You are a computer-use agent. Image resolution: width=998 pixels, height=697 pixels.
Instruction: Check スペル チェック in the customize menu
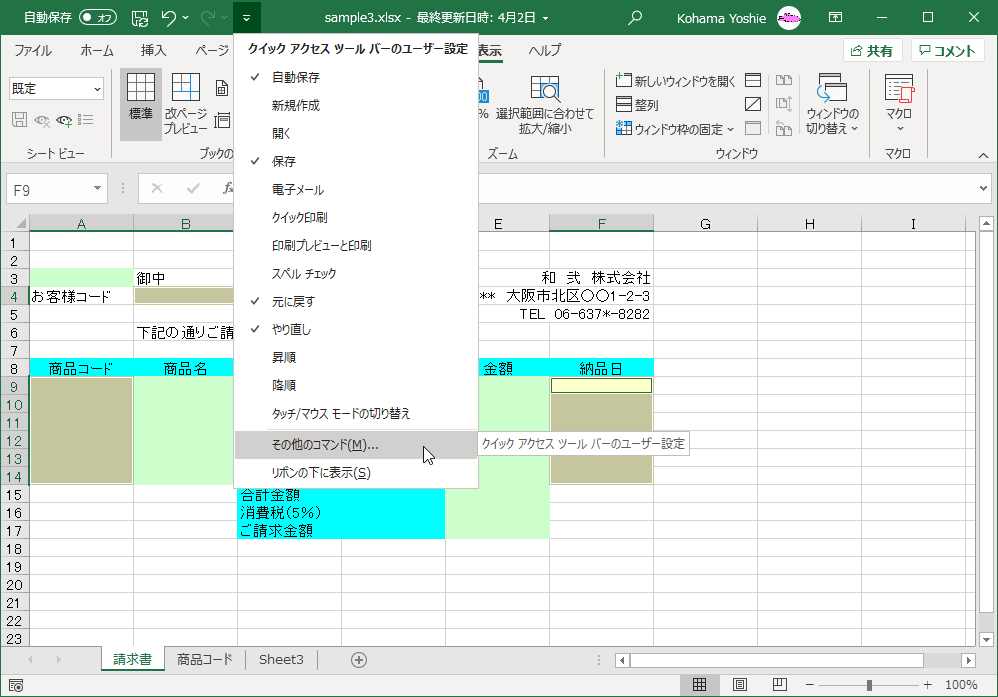(x=356, y=274)
